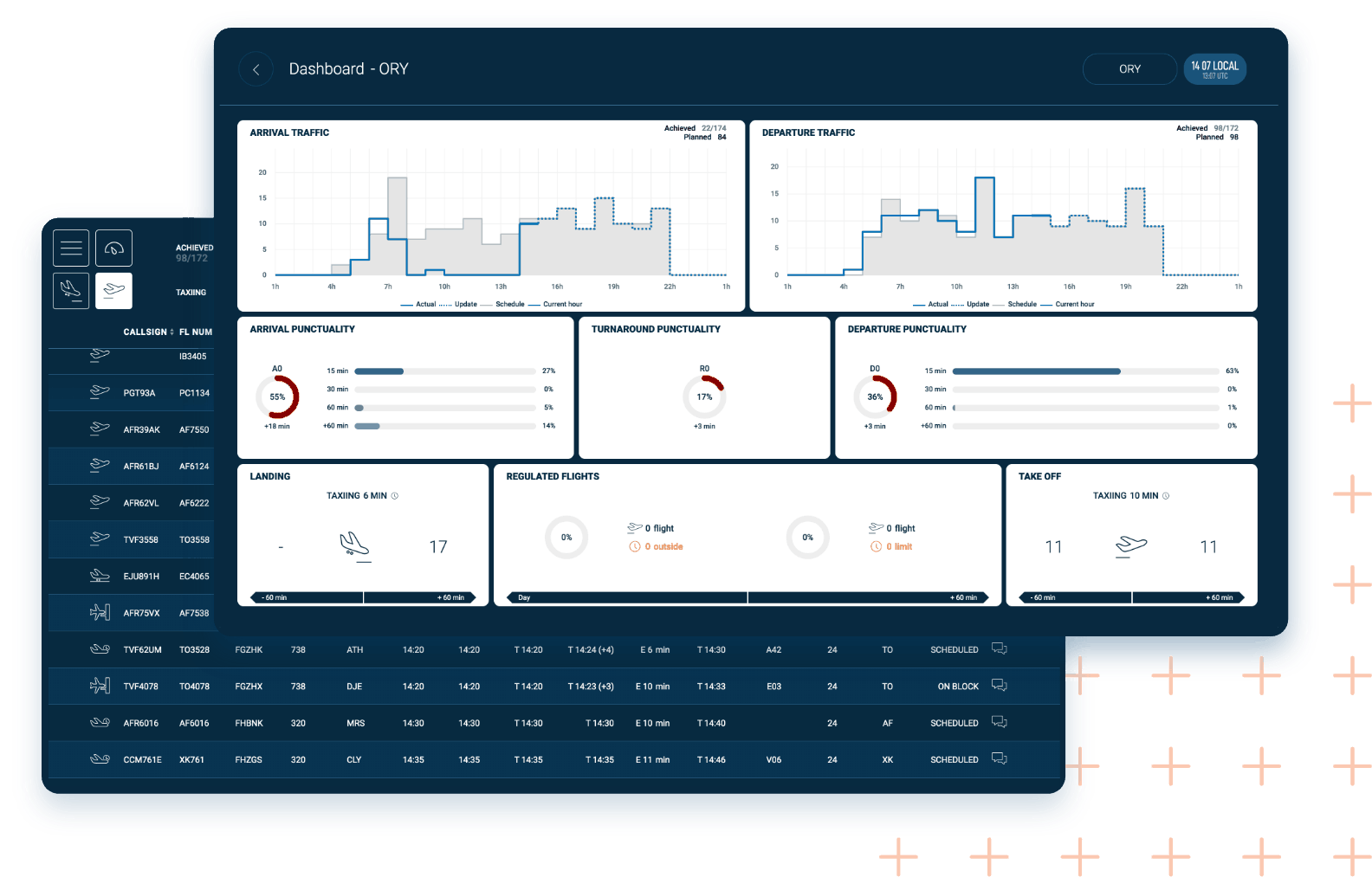Click the plane icon beside 0 flight above 0 limit
The width and height of the screenshot is (1372, 877).
[876, 527]
